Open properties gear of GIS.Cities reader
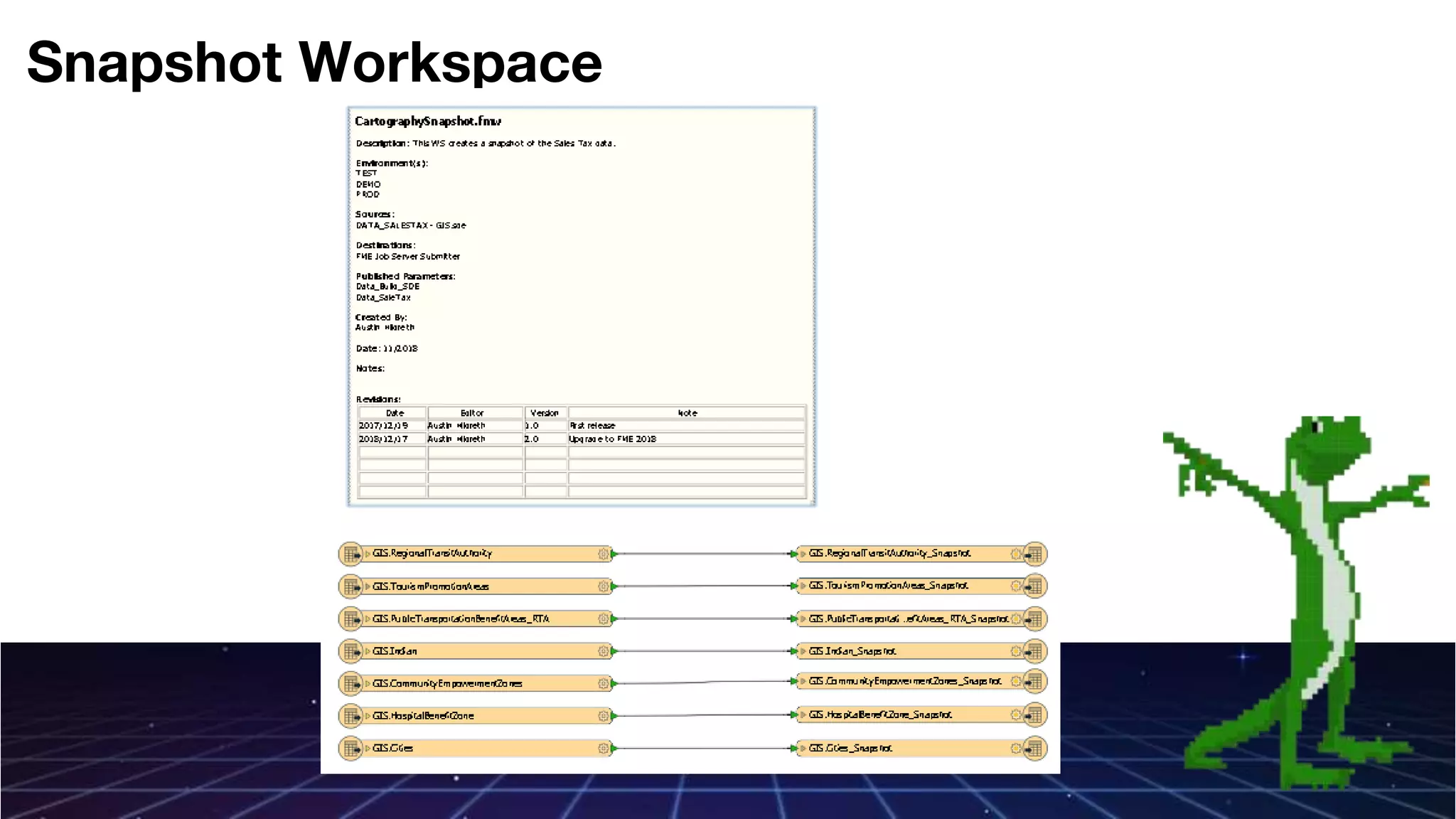Viewport: 1456px width, 819px height. [603, 749]
